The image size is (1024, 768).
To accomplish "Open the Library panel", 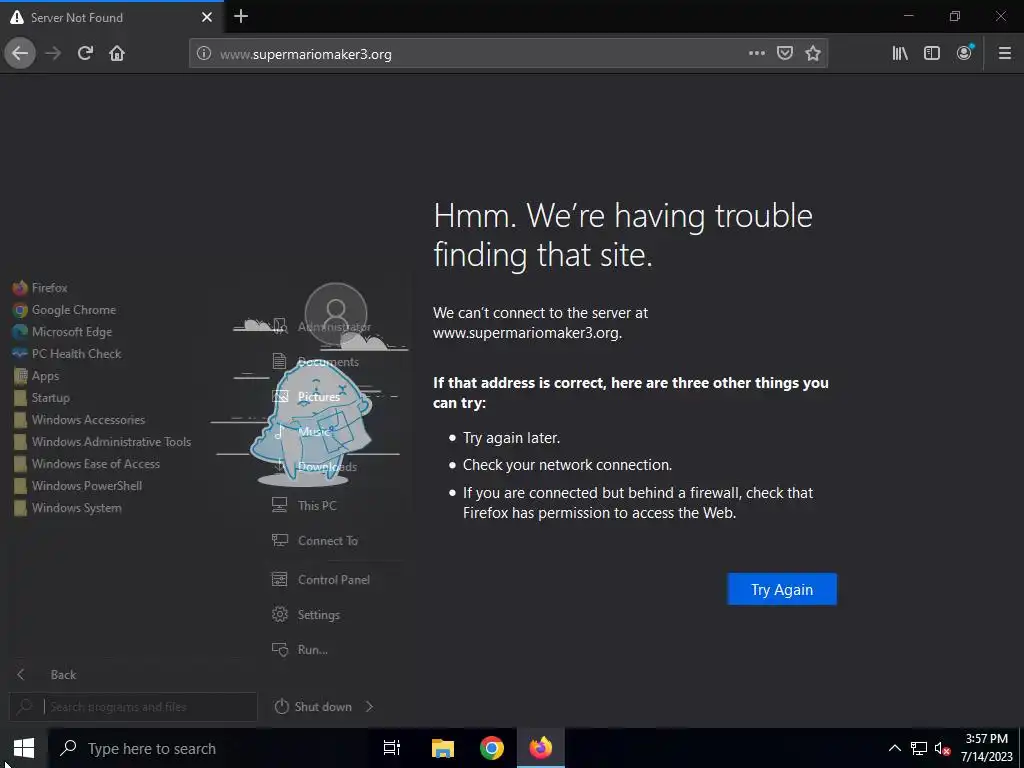I will (900, 54).
